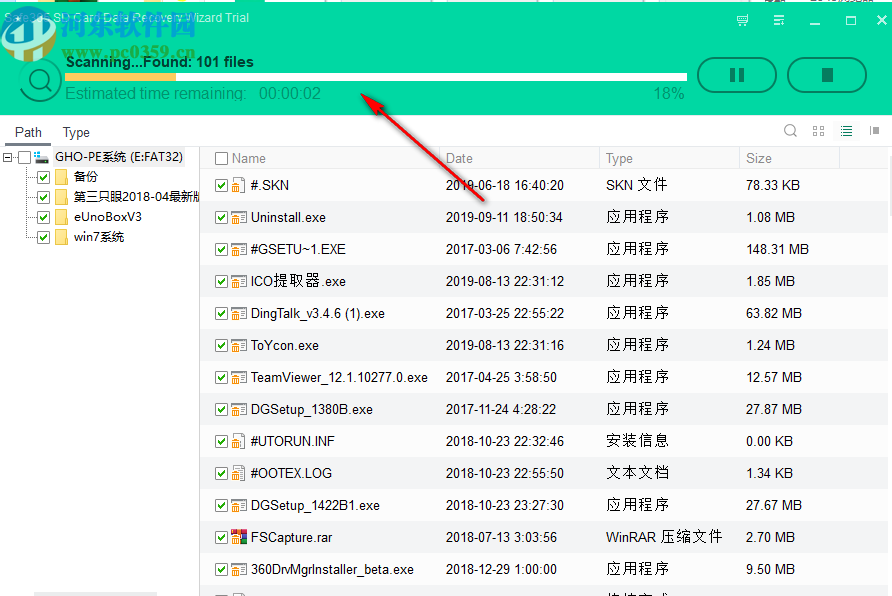Viewport: 892px width, 596px height.
Task: Check the select-all Name column checkbox
Action: [x=221, y=158]
